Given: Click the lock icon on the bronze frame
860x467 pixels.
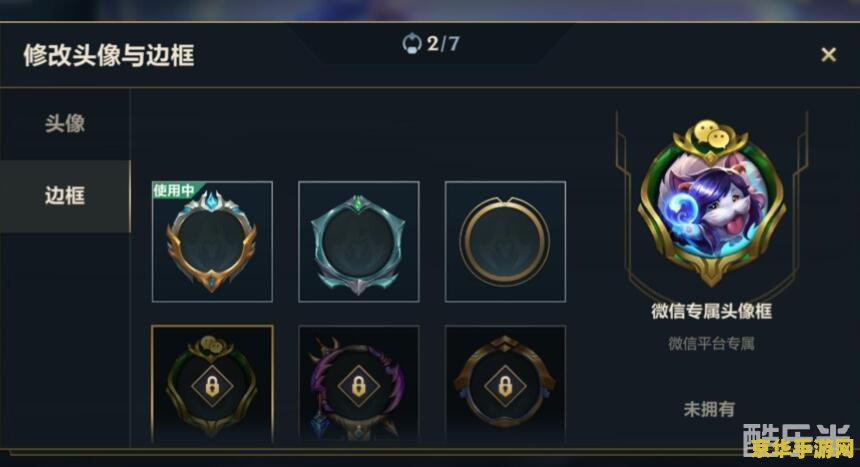Looking at the screenshot, I should 505,386.
